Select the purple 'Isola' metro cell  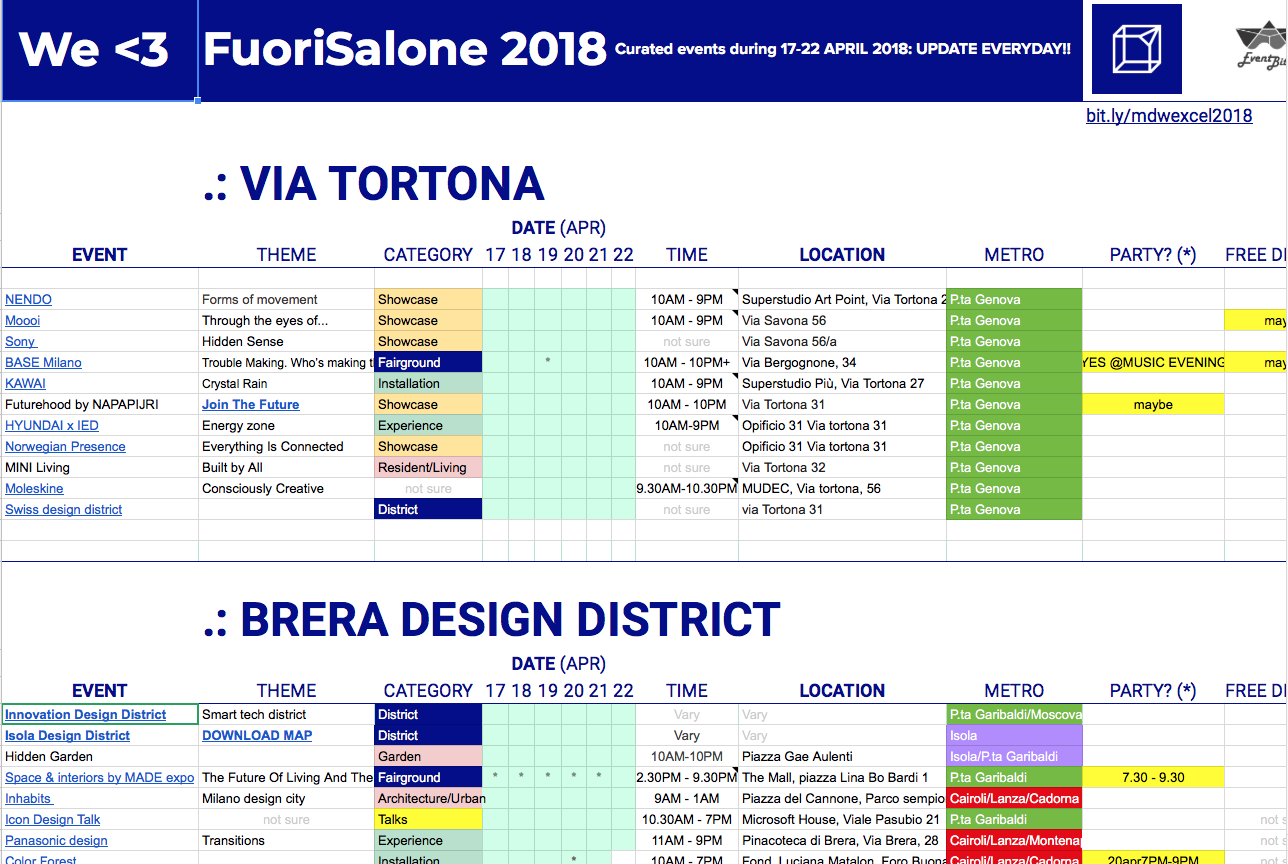point(1014,735)
